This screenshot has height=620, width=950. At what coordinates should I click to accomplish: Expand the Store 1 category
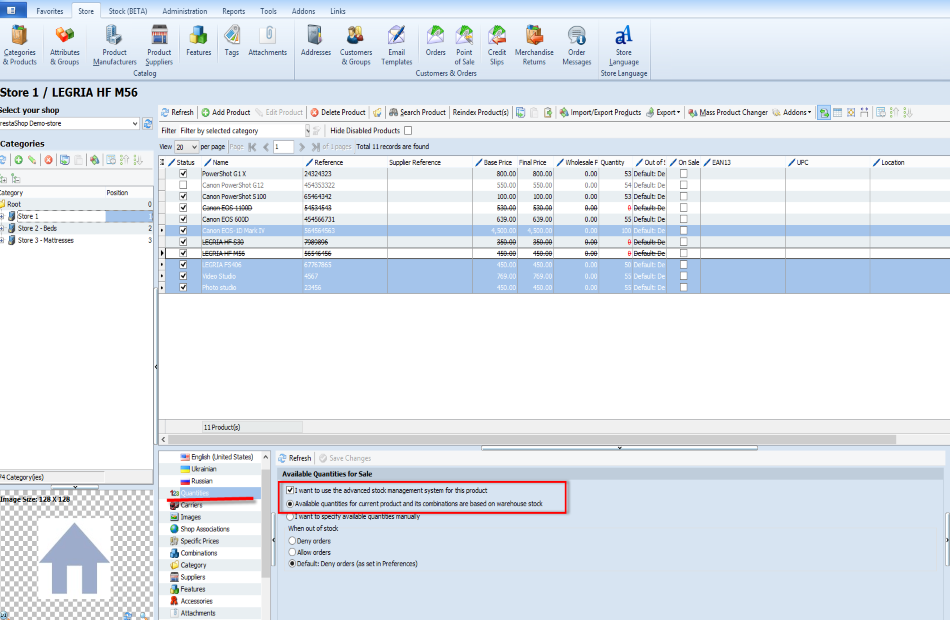[x=2, y=216]
